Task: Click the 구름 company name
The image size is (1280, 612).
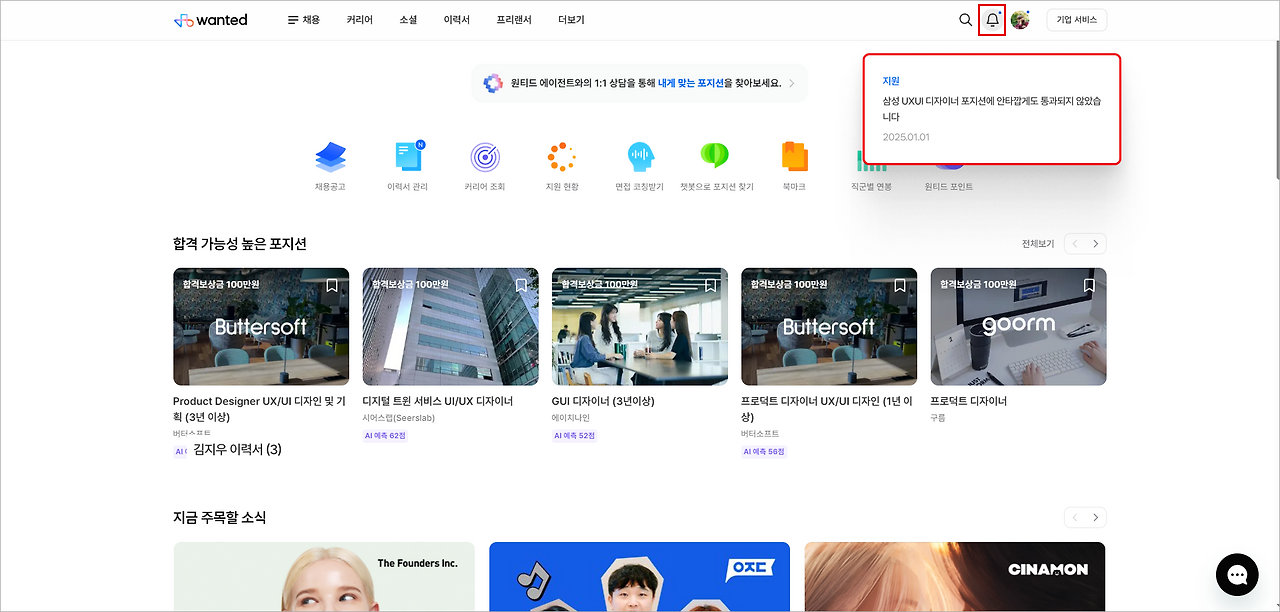Action: (x=938, y=418)
